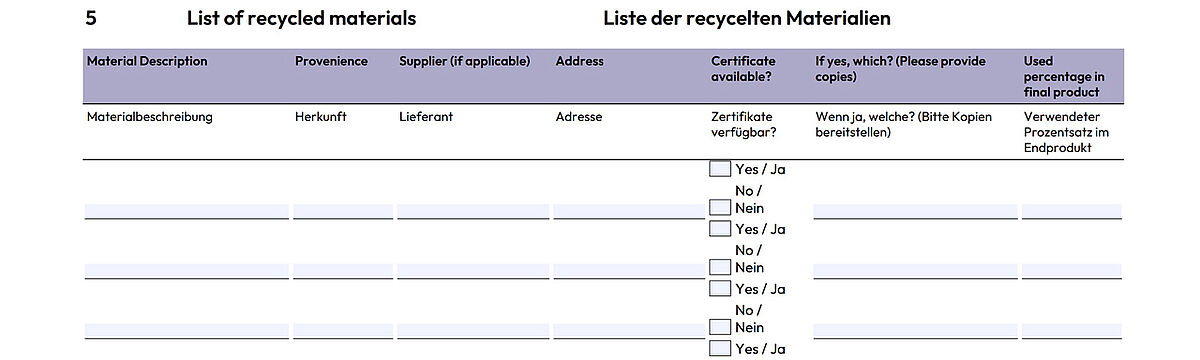The image size is (1200, 360).
Task: Click first row 'If yes, which?' field
Action: point(915,211)
